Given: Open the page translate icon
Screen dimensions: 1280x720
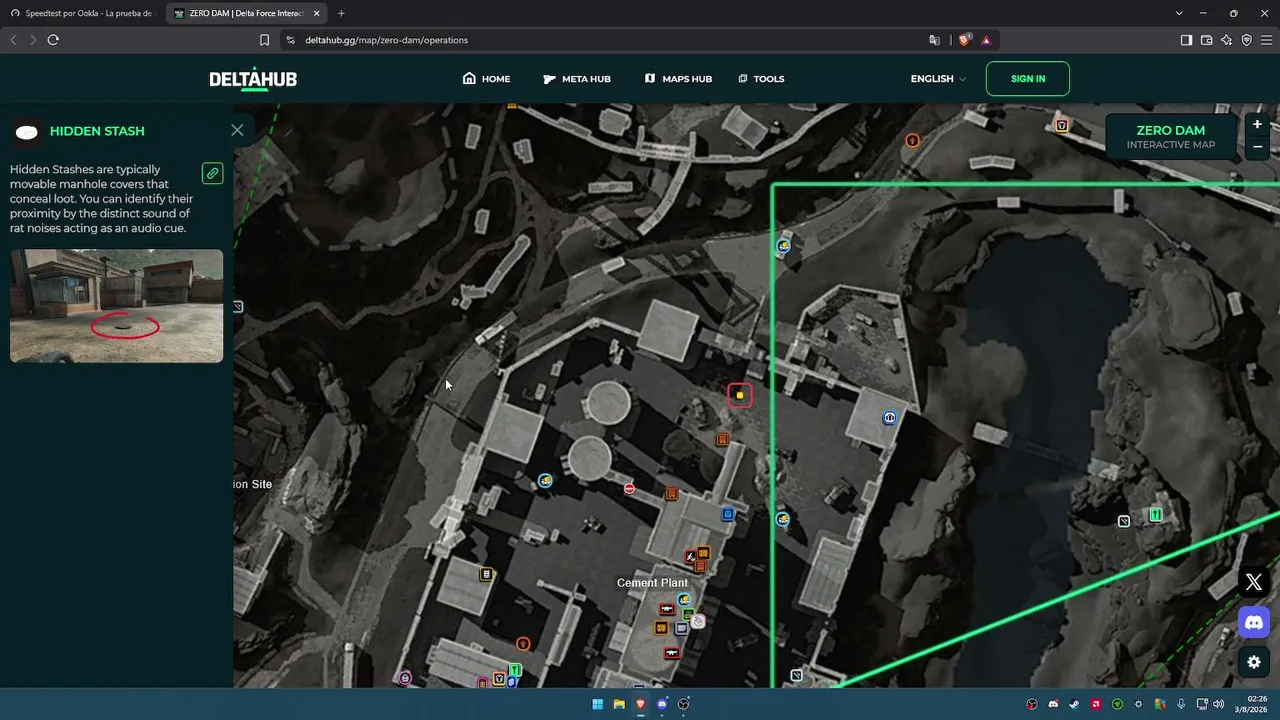Looking at the screenshot, I should [934, 40].
